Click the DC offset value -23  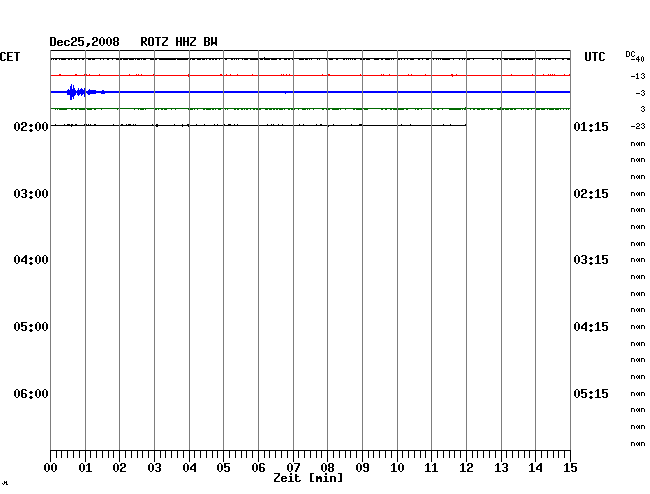pyautogui.click(x=638, y=126)
